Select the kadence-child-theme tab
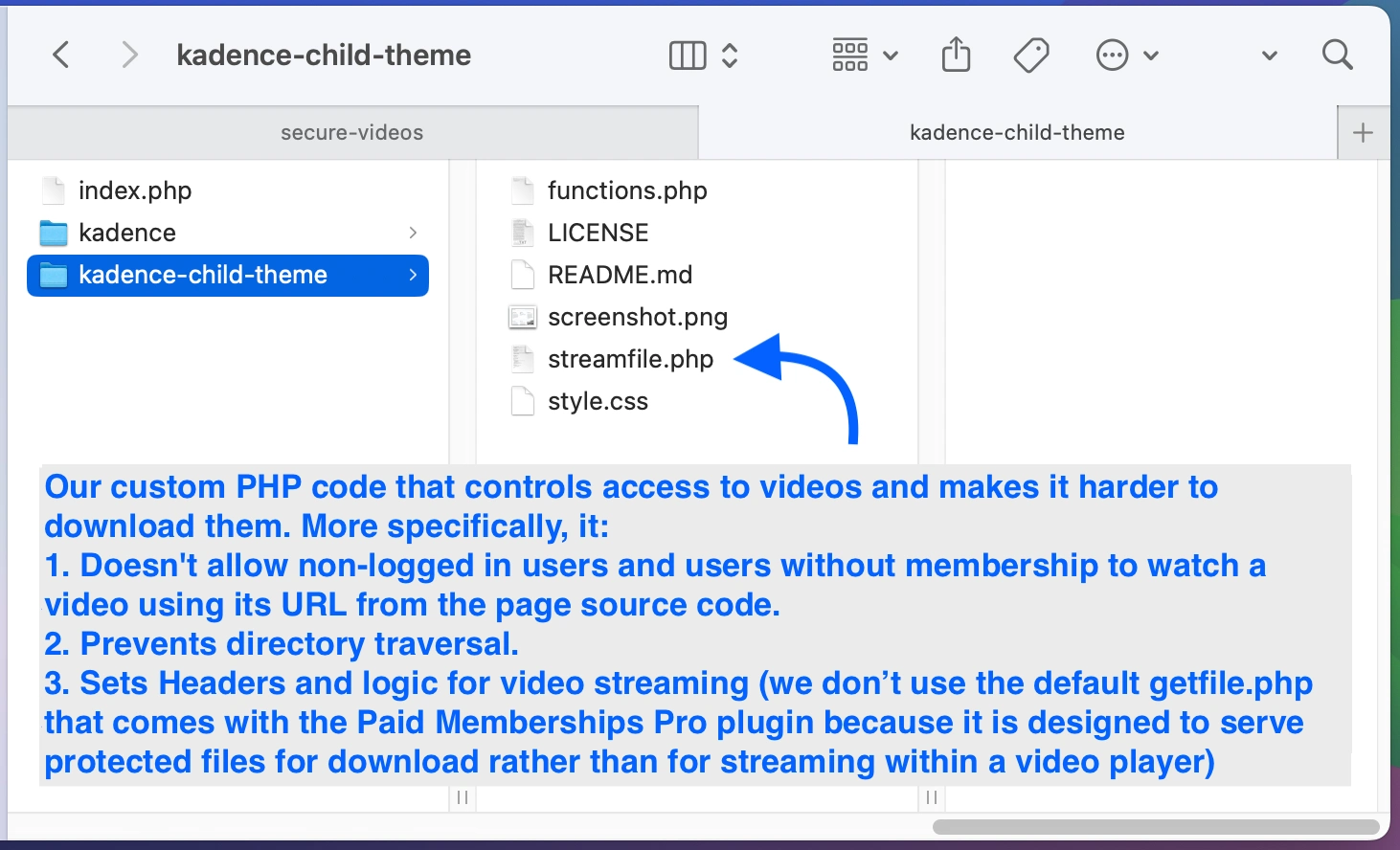The height and width of the screenshot is (850, 1400). coord(1017,132)
